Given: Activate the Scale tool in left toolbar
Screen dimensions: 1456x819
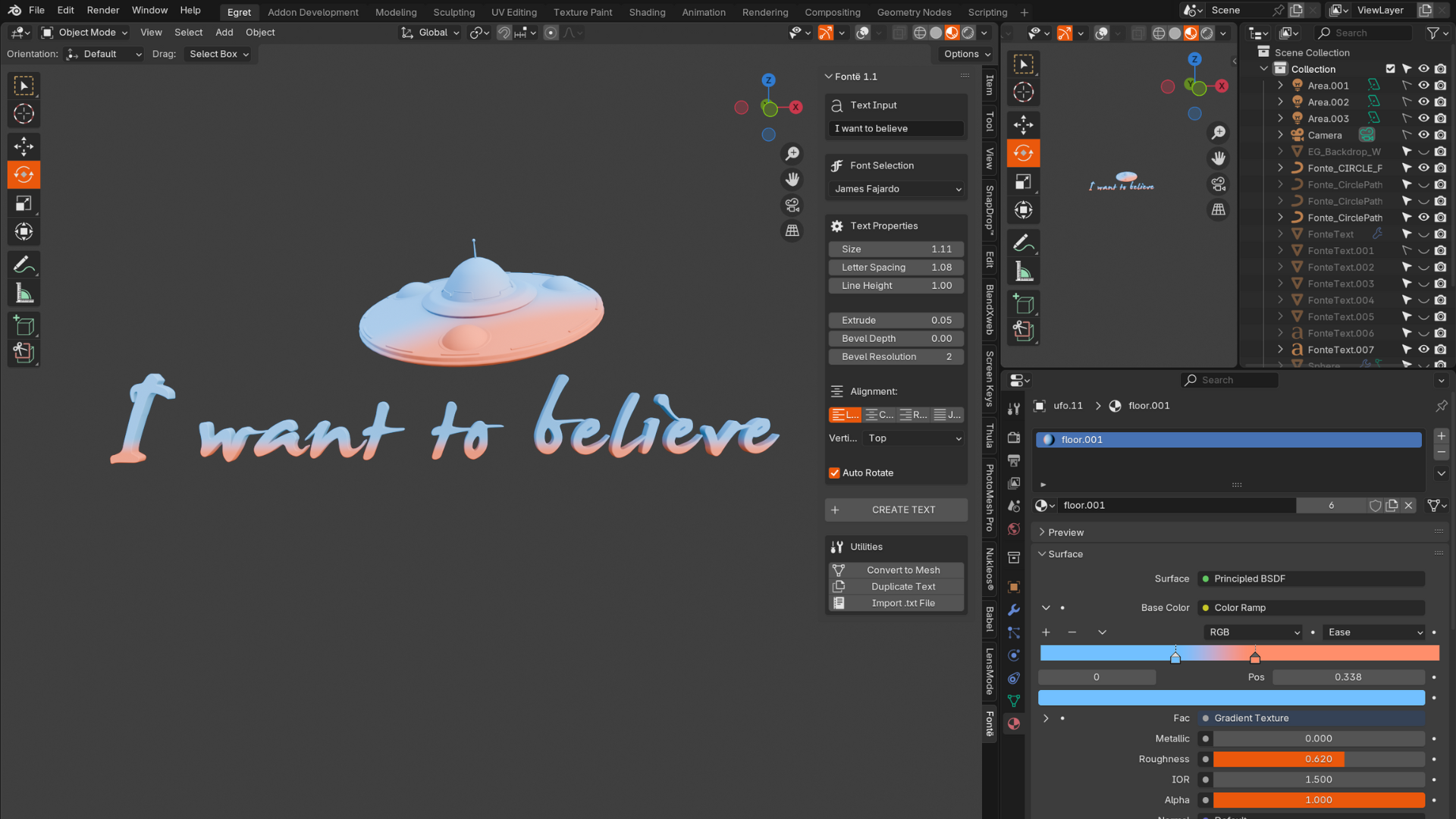Looking at the screenshot, I should (24, 203).
